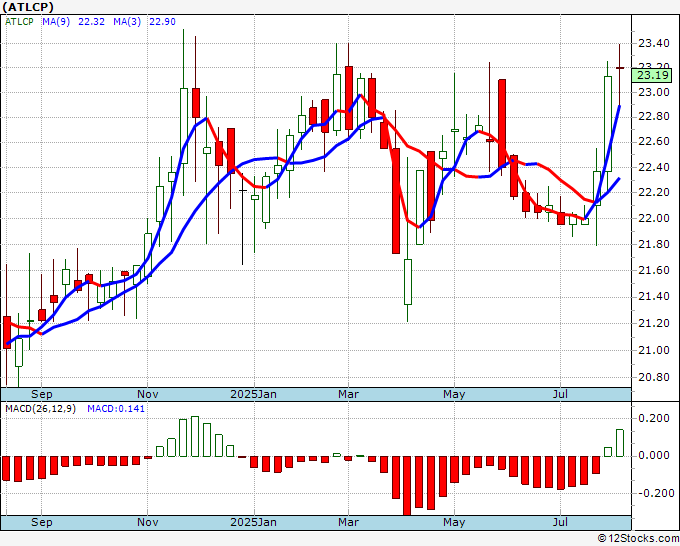This screenshot has width=680, height=546.
Task: Click the ATLCP legend label
Action: pos(19,21)
